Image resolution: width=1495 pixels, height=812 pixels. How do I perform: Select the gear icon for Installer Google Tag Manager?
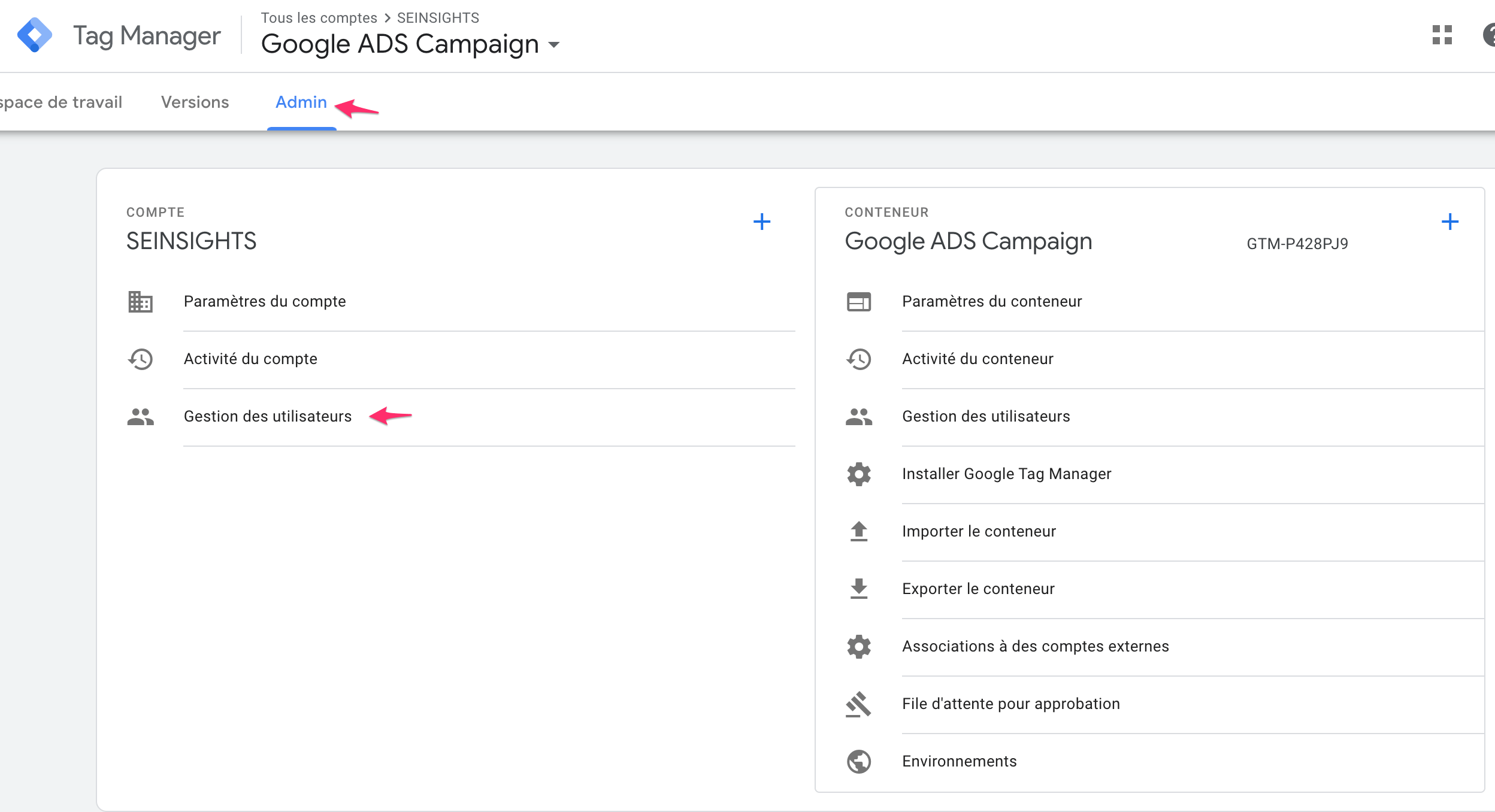click(x=859, y=475)
